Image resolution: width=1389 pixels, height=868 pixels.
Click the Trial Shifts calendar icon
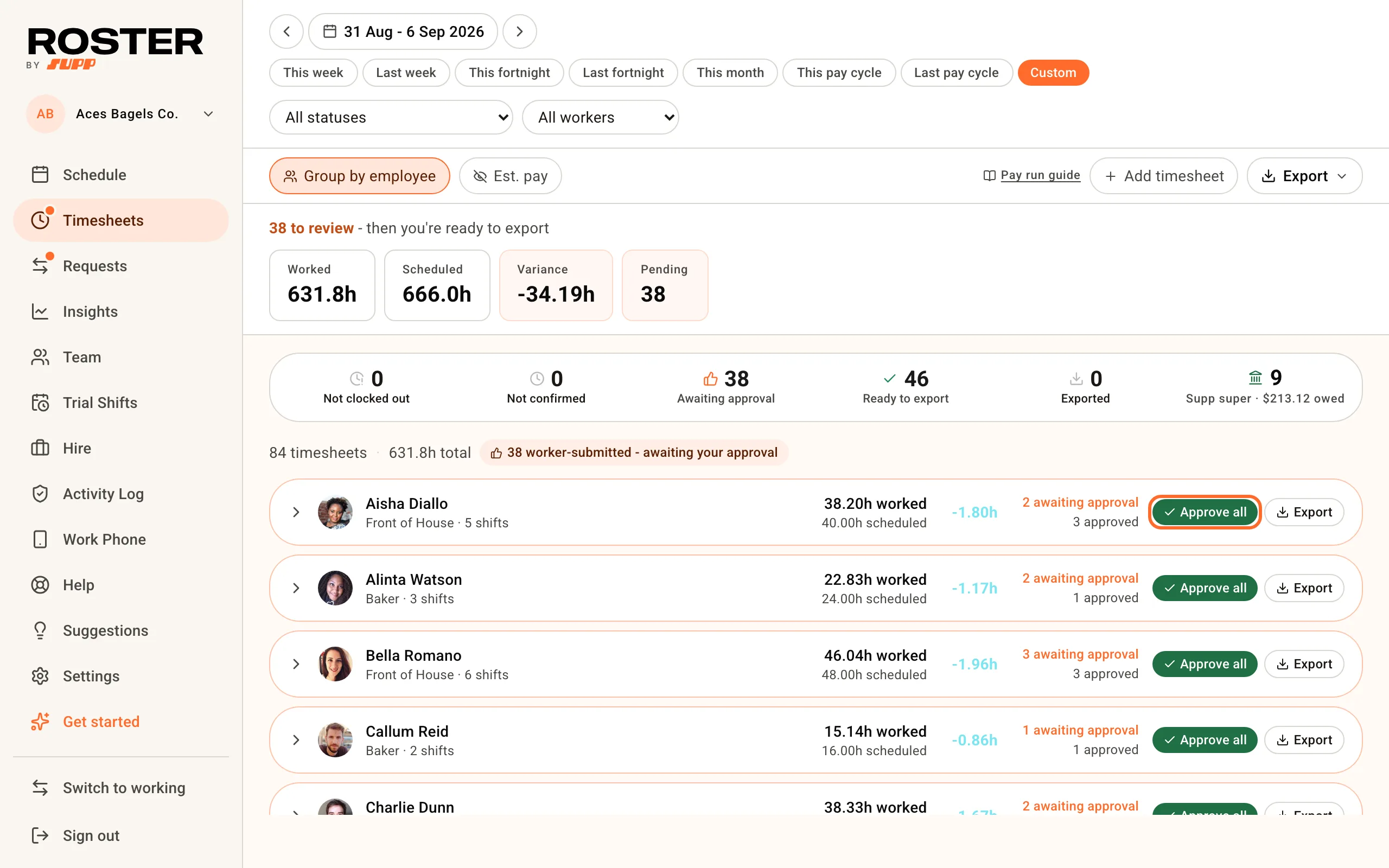(x=40, y=403)
